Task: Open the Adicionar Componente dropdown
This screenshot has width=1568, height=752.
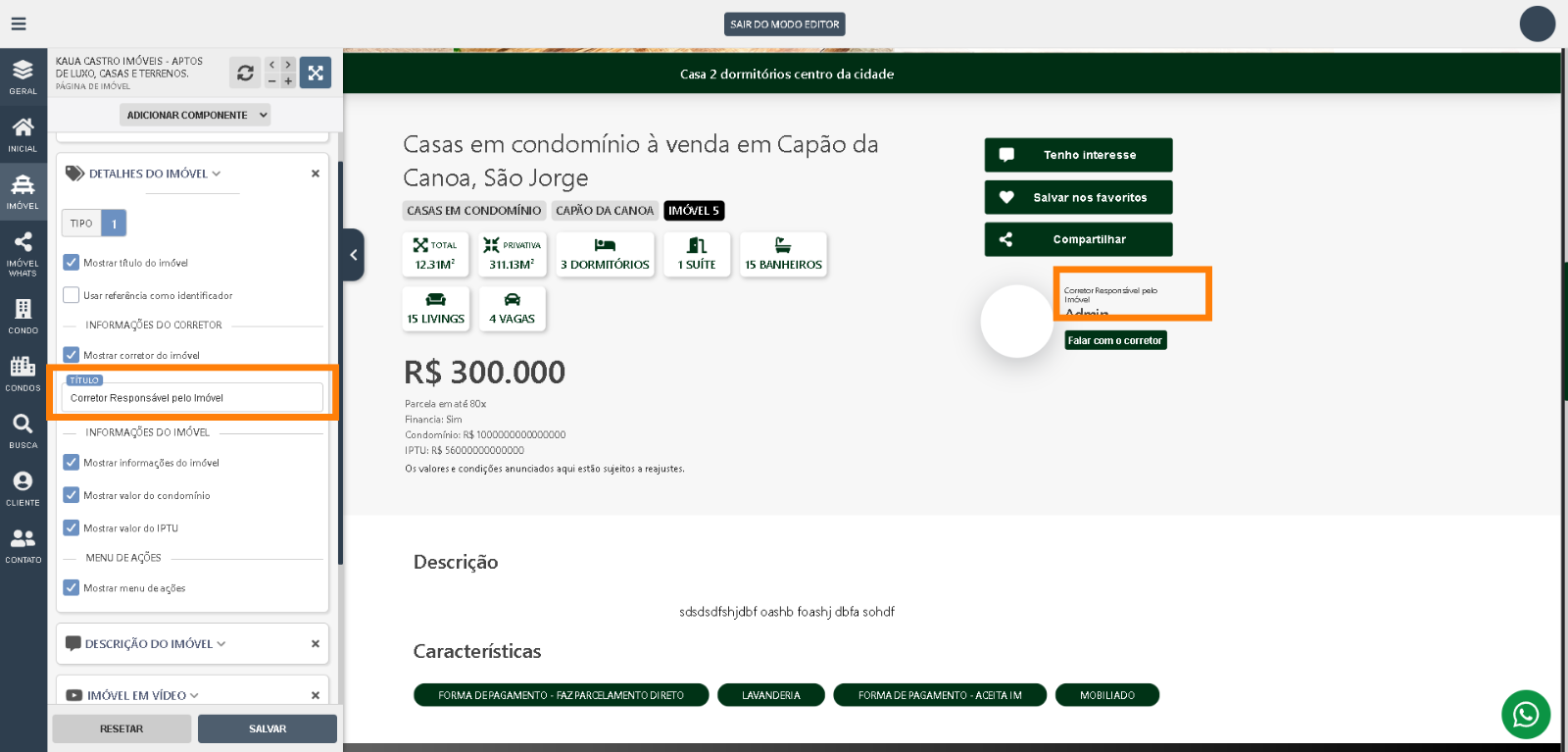Action: coord(195,115)
